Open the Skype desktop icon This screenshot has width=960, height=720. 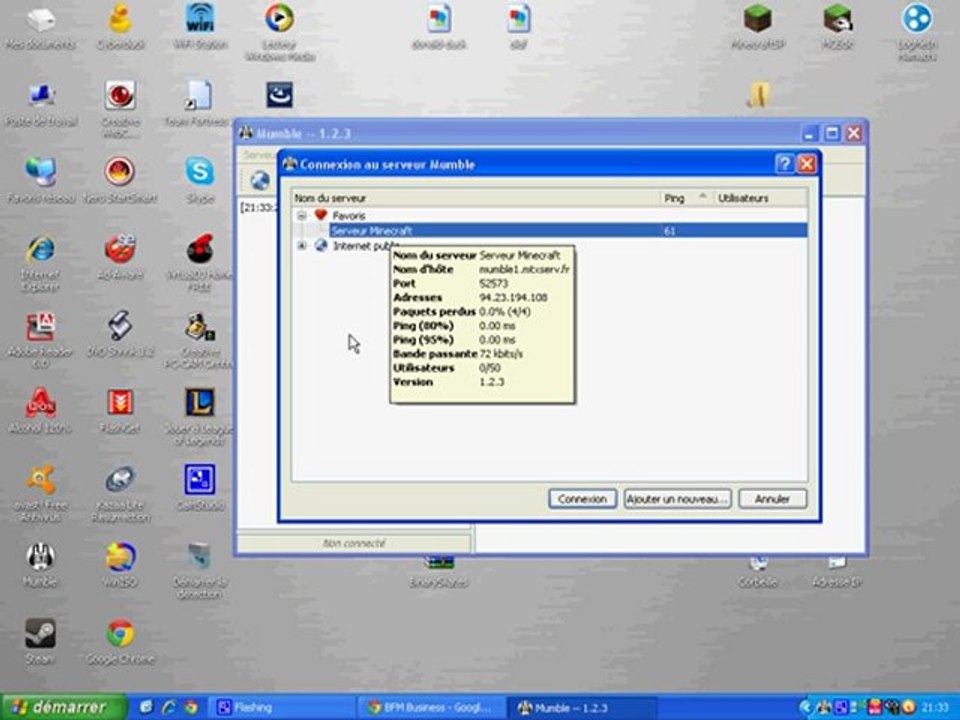pyautogui.click(x=200, y=172)
